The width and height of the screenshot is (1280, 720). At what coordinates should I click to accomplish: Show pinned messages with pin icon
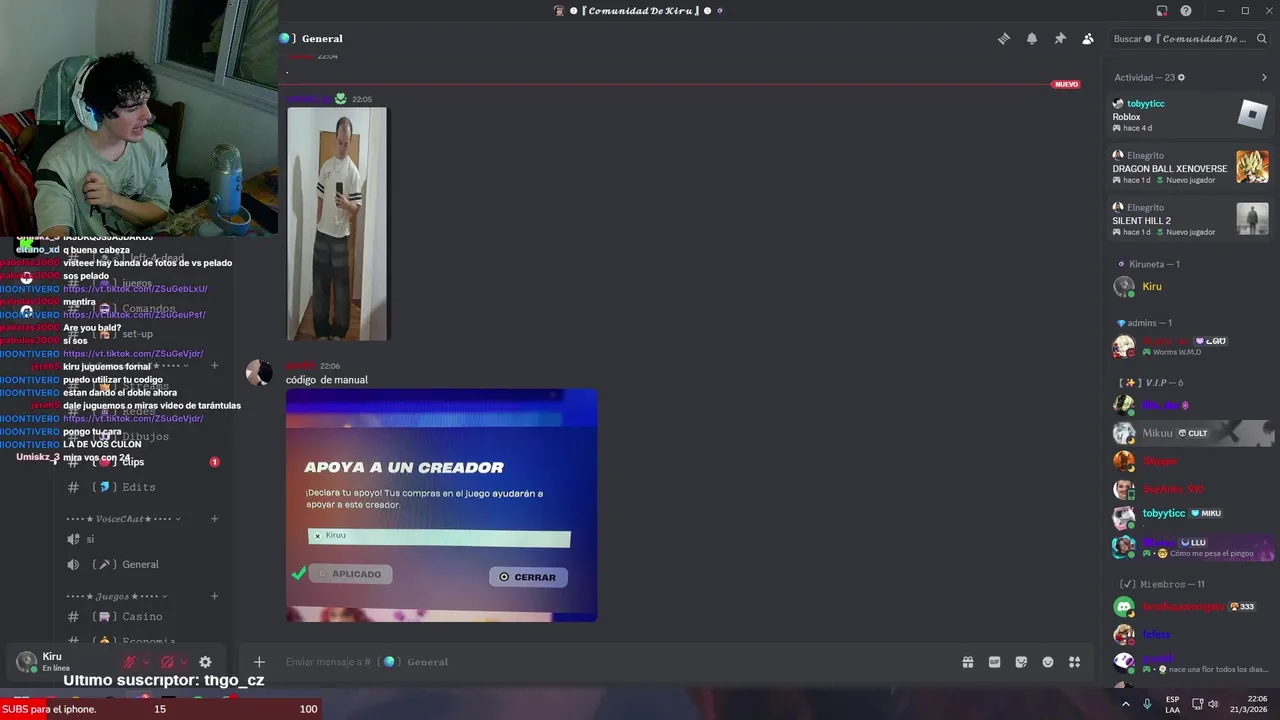tap(1059, 39)
